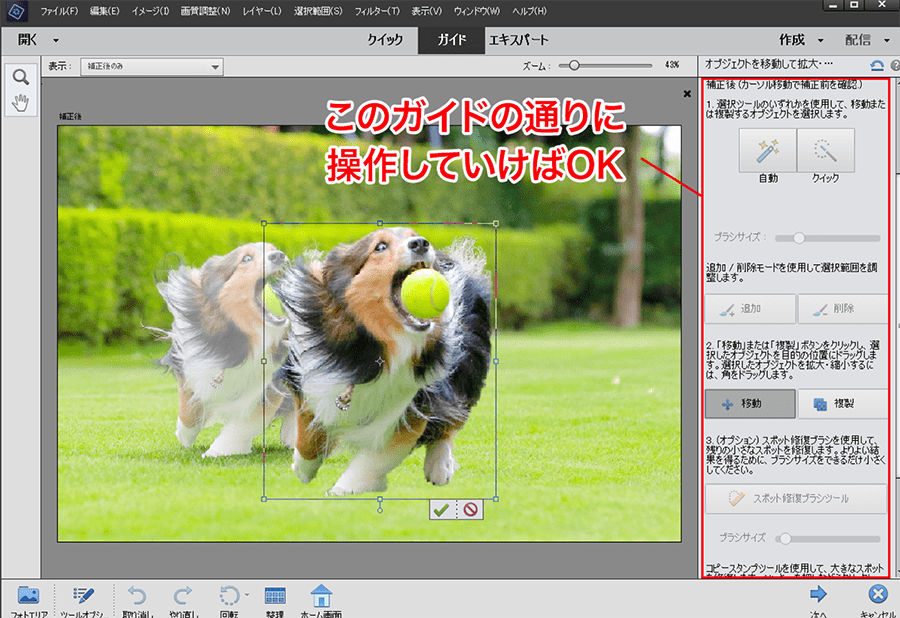Choose the クイック quick selection tool
Image resolution: width=900 pixels, height=618 pixels.
(826, 151)
